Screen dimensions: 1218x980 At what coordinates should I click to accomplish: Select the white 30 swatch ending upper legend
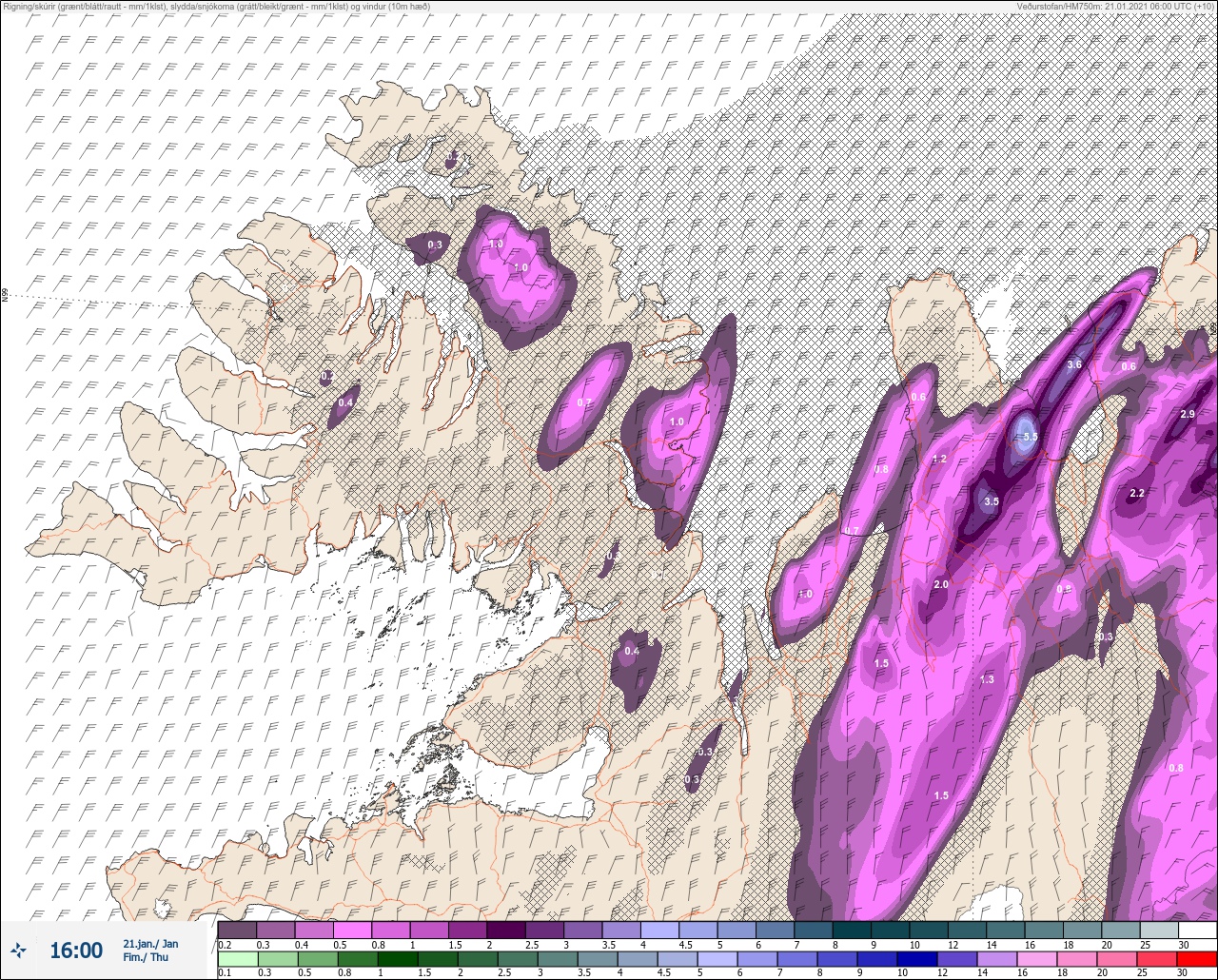pos(1197,930)
